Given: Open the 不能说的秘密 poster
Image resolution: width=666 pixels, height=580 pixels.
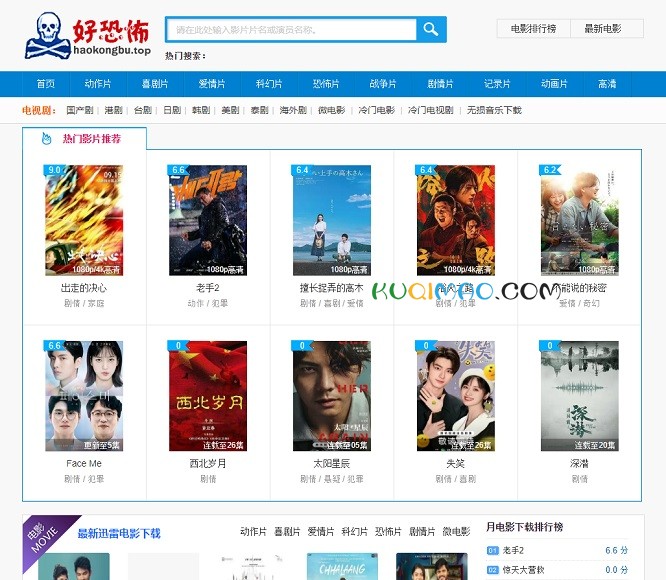Looking at the screenshot, I should point(580,220).
